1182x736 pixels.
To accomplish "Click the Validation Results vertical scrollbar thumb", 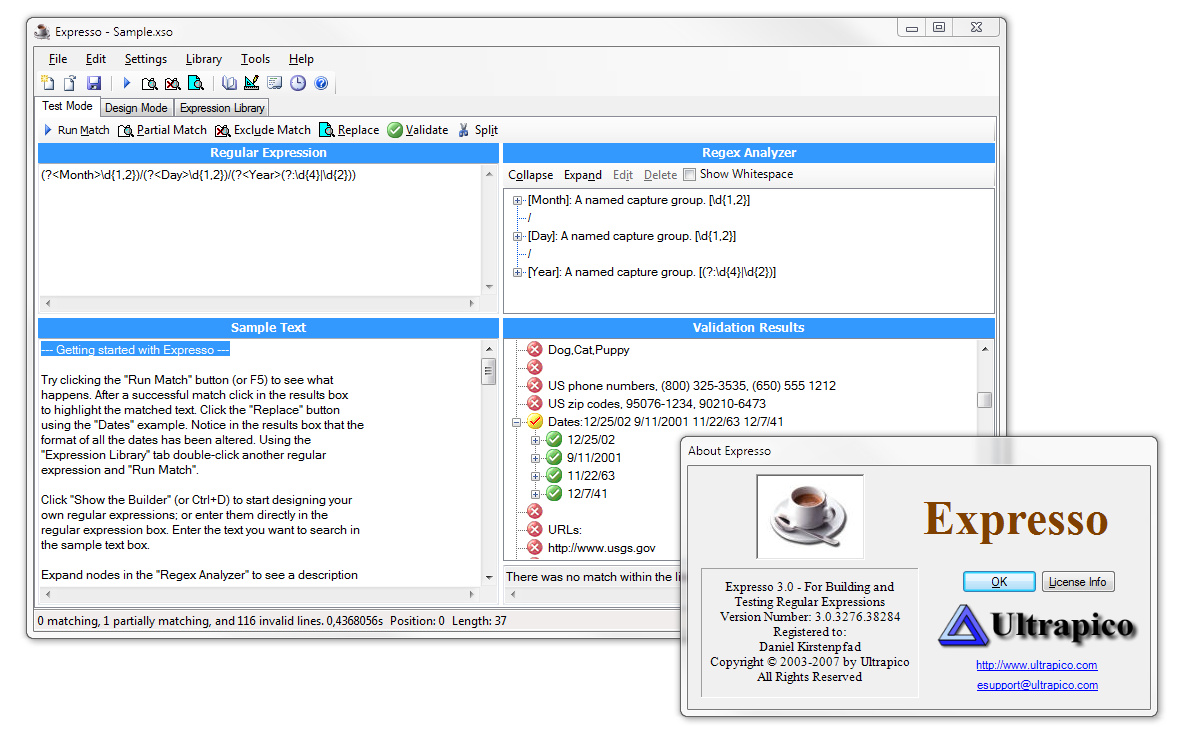I will point(984,400).
